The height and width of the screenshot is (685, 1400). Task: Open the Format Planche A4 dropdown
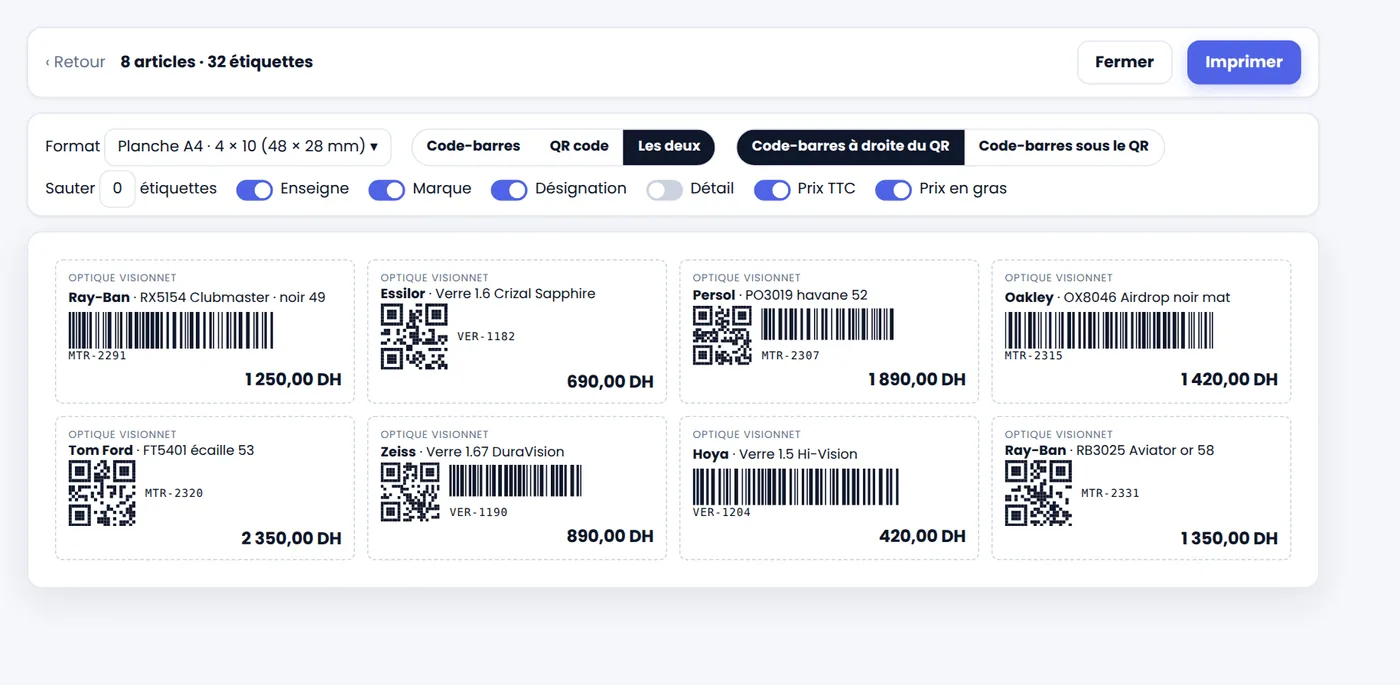(x=247, y=147)
